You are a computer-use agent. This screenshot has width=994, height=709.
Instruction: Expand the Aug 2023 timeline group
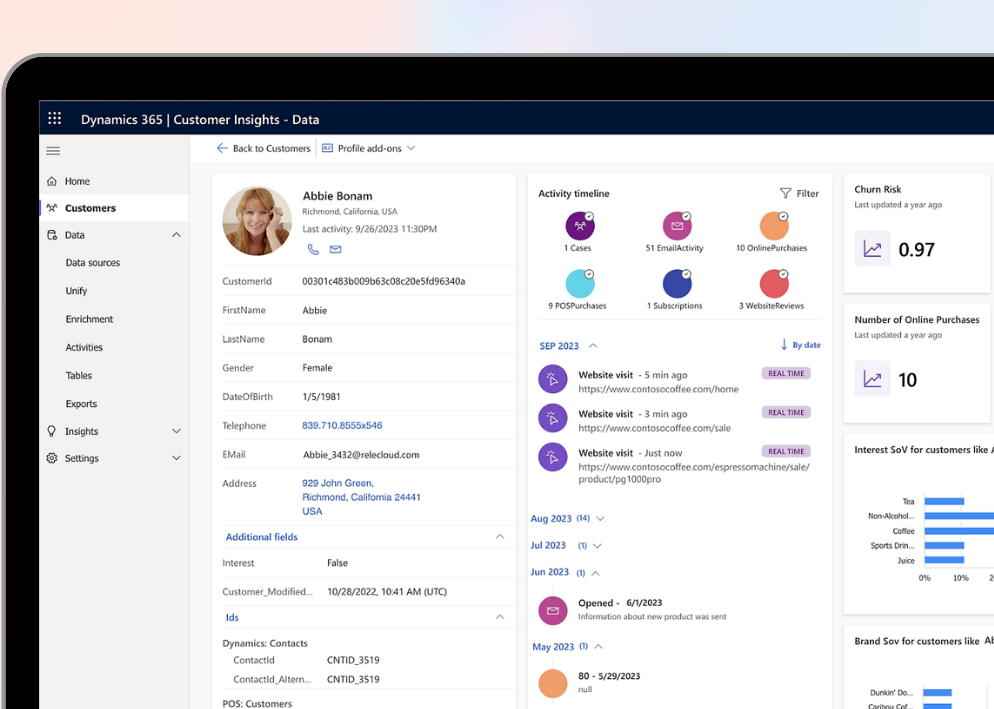600,518
